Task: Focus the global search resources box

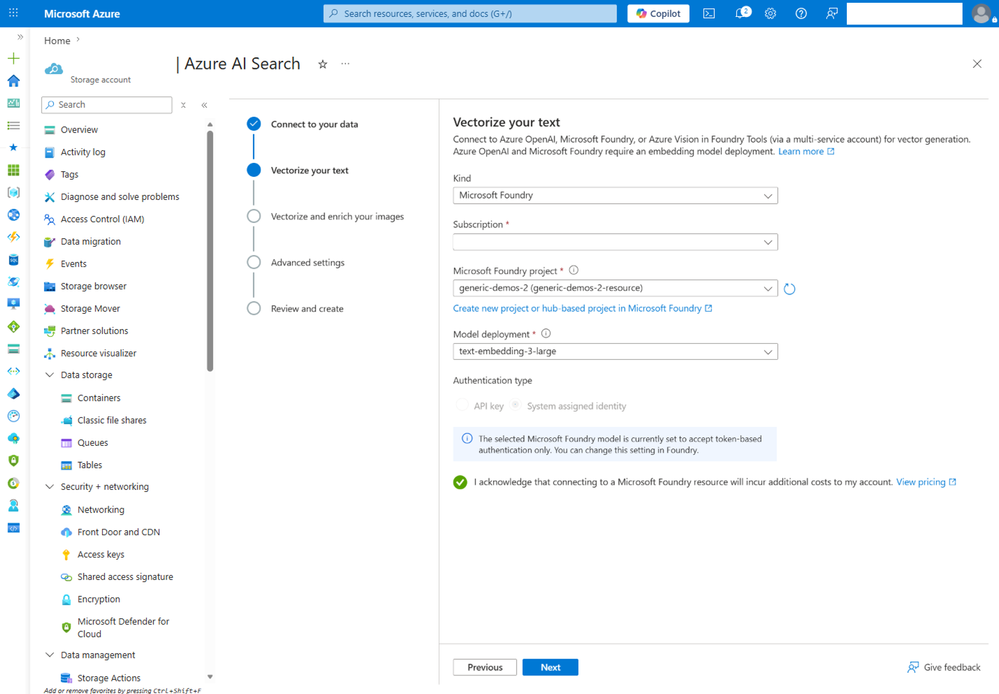Action: [x=470, y=13]
